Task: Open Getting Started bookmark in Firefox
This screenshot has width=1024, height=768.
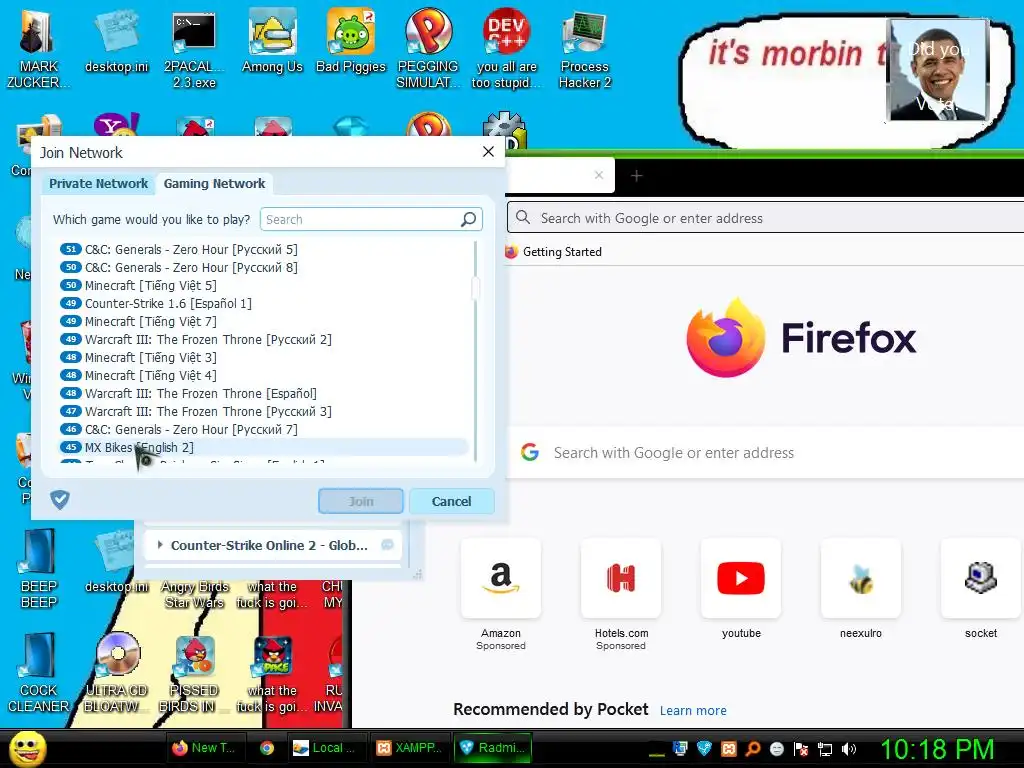Action: tap(553, 251)
